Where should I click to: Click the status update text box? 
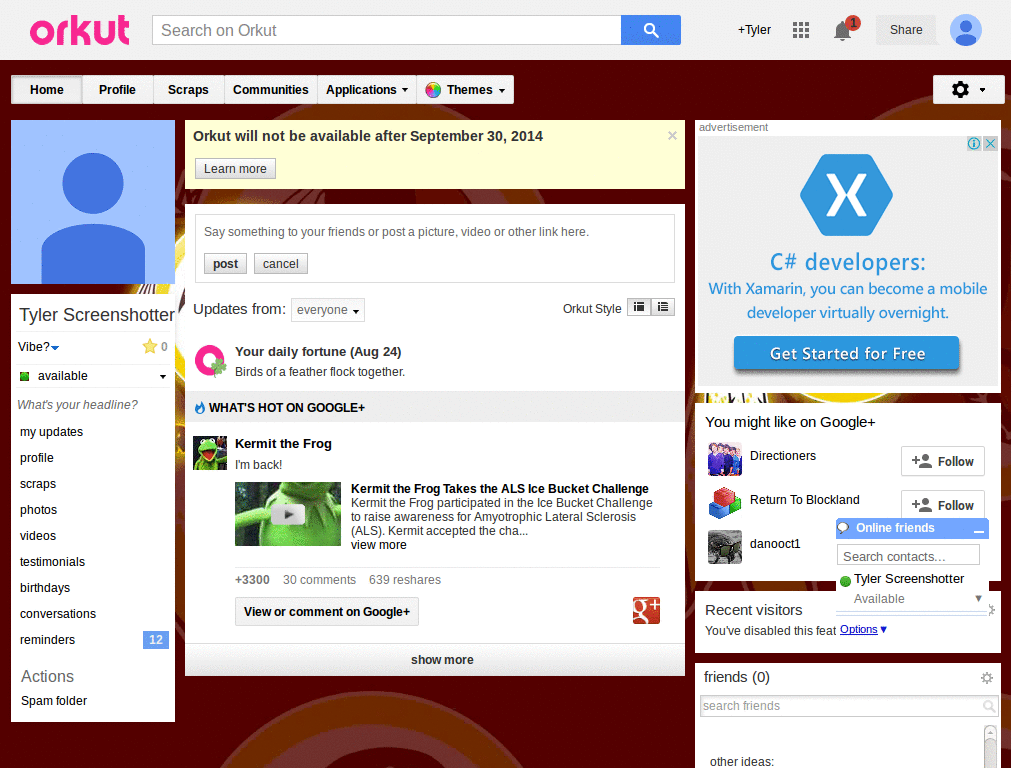click(x=434, y=232)
